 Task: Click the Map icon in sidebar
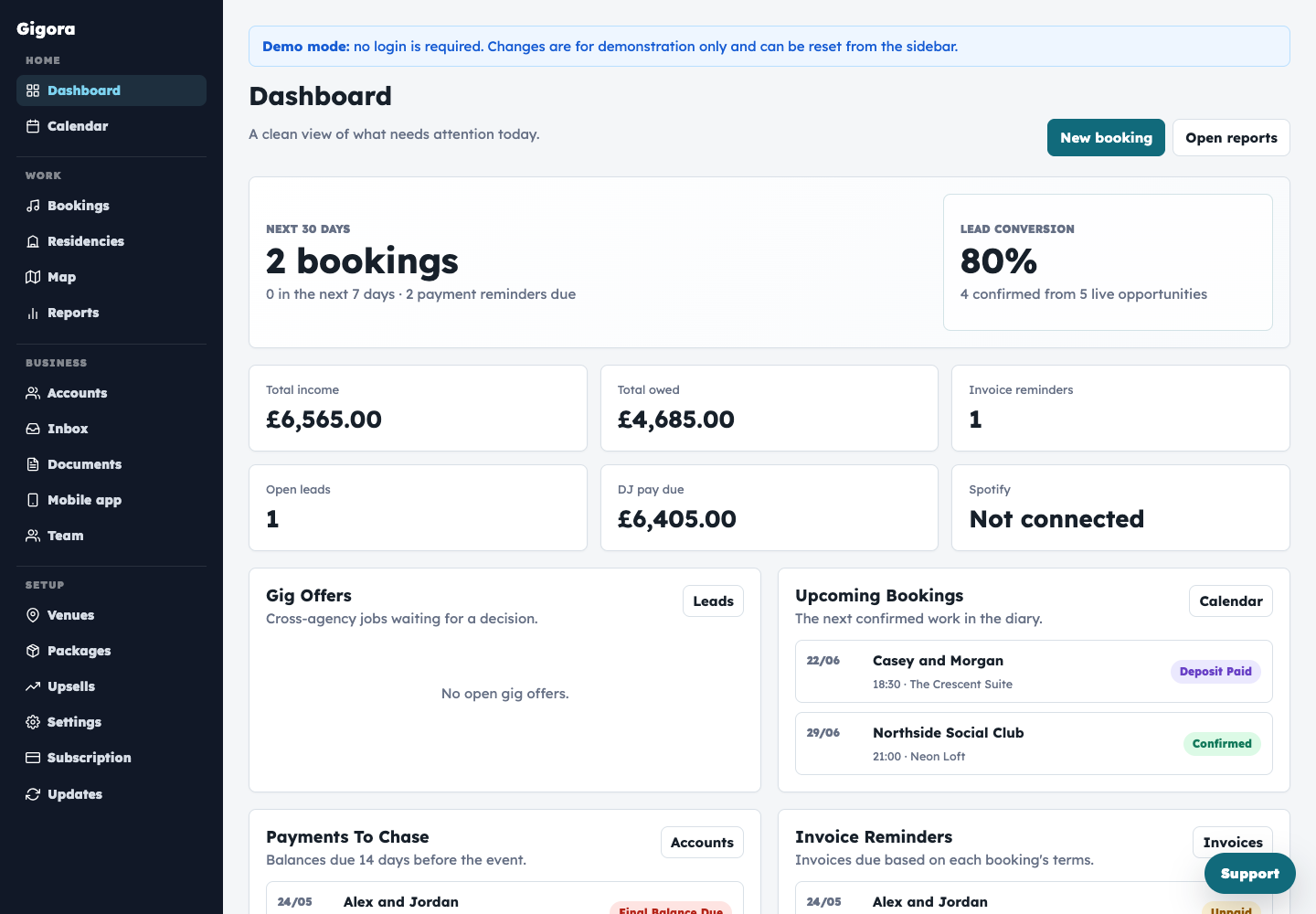point(33,277)
